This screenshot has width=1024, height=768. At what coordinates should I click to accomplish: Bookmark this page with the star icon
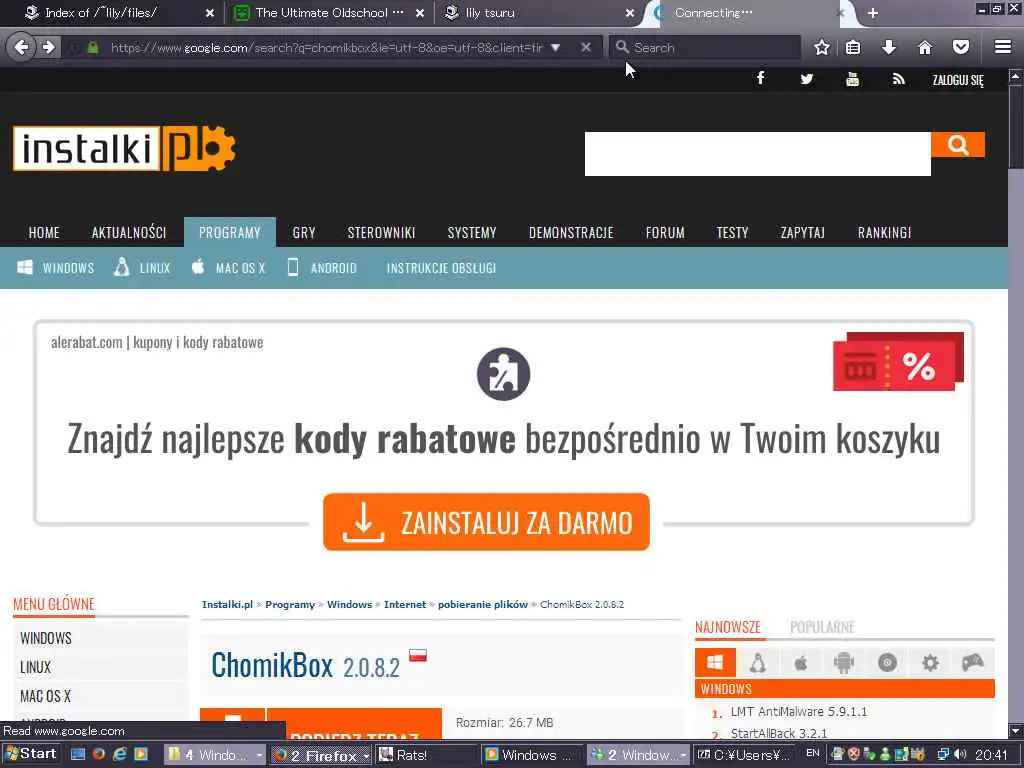[x=822, y=47]
